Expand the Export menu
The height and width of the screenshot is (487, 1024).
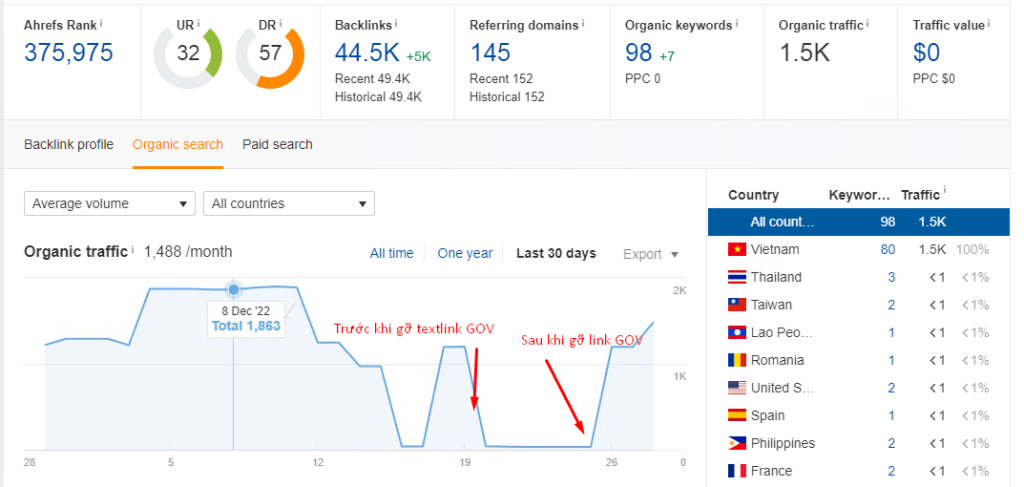[x=650, y=254]
